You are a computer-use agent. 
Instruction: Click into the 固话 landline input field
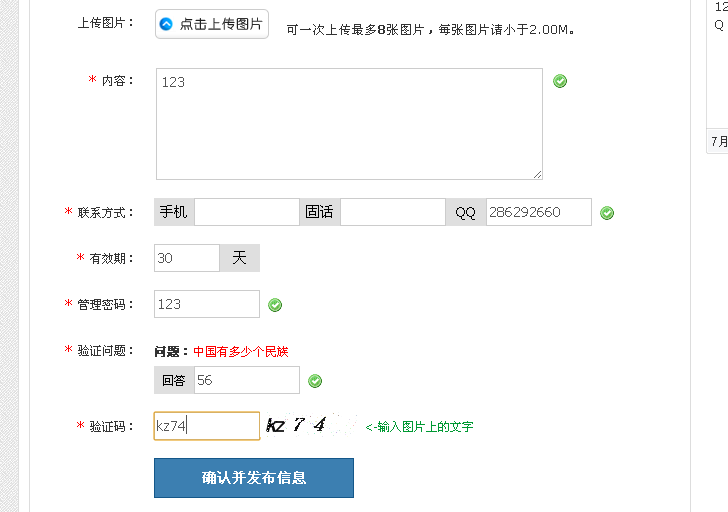392,213
